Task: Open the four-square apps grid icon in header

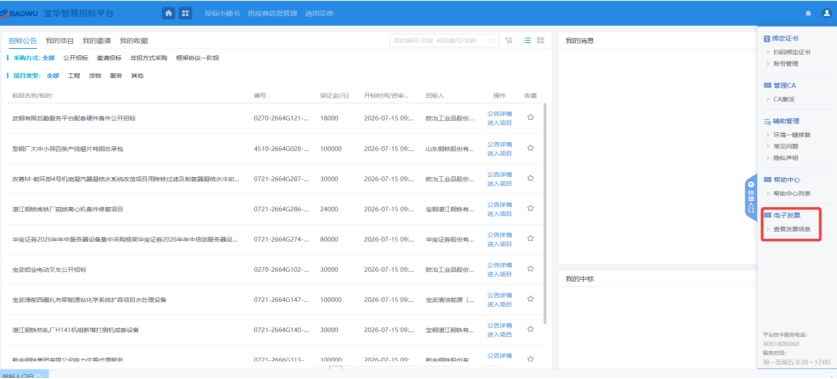Action: (x=185, y=13)
